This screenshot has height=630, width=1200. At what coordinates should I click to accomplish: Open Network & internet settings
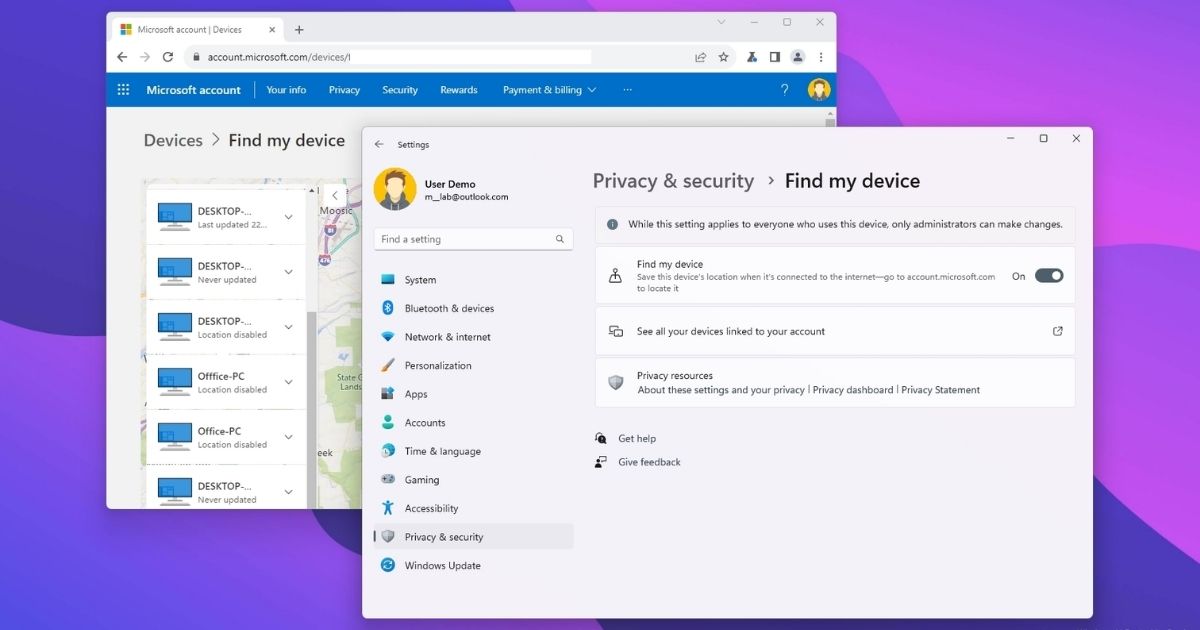(447, 337)
